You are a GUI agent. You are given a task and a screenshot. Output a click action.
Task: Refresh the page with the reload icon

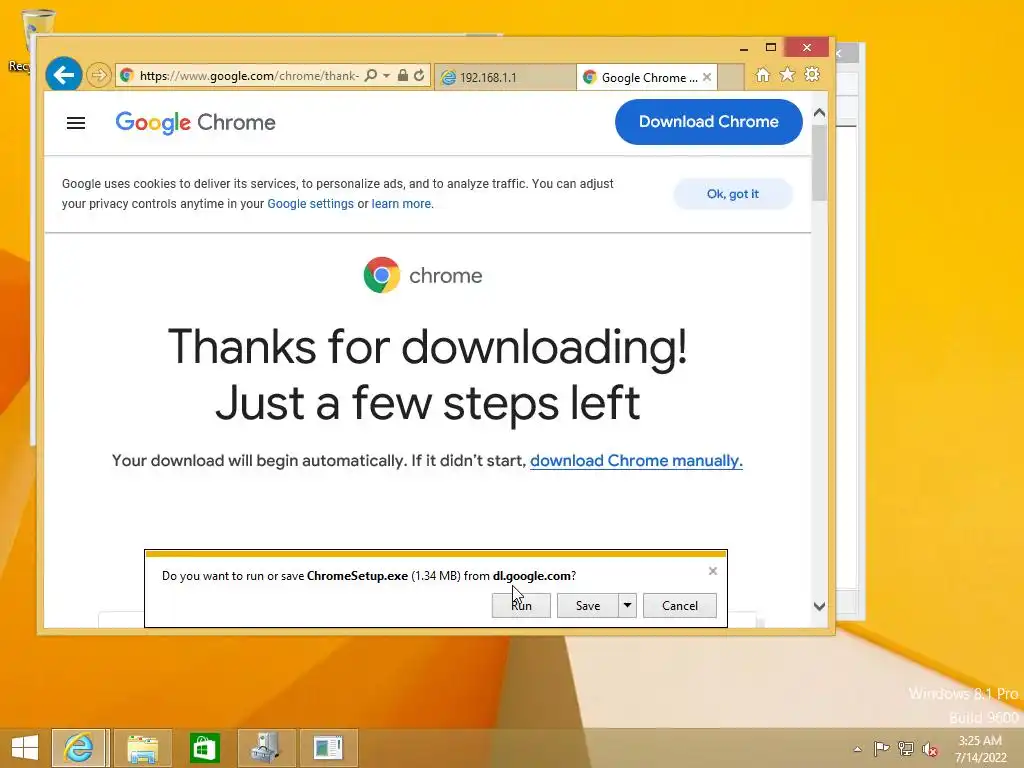(x=419, y=76)
